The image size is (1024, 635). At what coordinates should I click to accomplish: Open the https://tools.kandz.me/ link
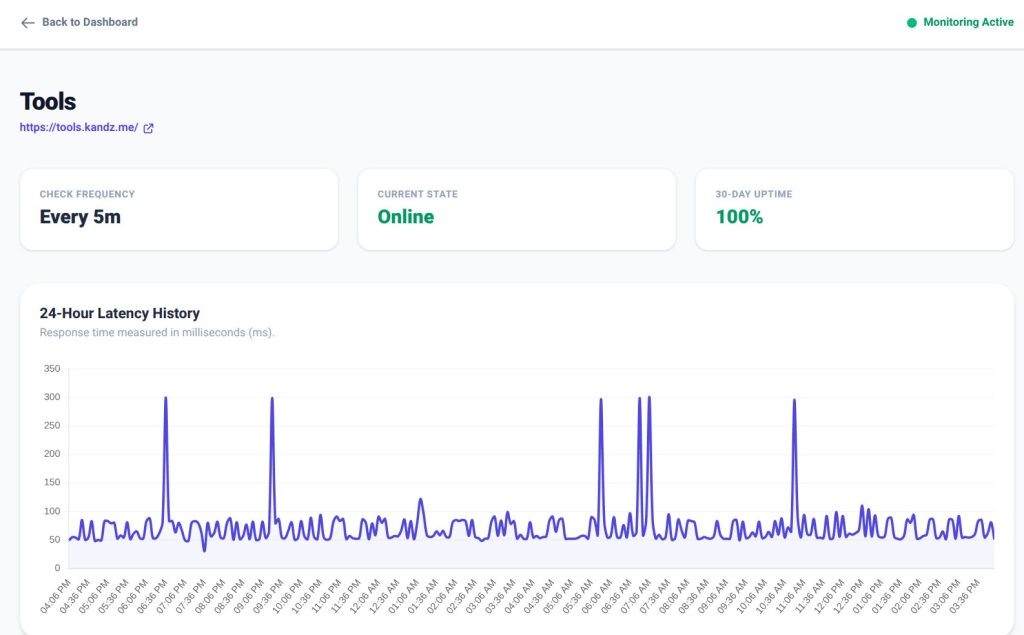pyautogui.click(x=78, y=127)
